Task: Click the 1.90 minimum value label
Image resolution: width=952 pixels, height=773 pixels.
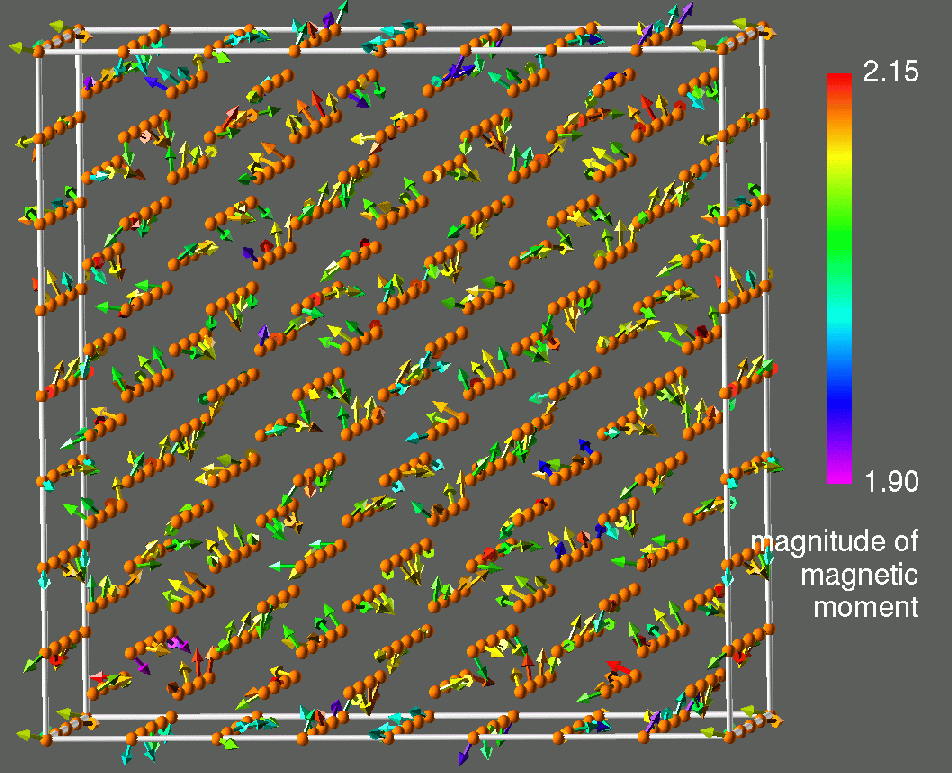Action: pyautogui.click(x=891, y=482)
